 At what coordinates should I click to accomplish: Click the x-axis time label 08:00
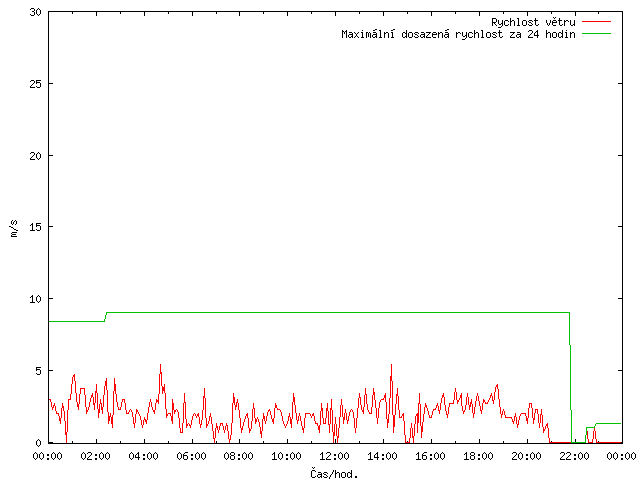[x=239, y=456]
